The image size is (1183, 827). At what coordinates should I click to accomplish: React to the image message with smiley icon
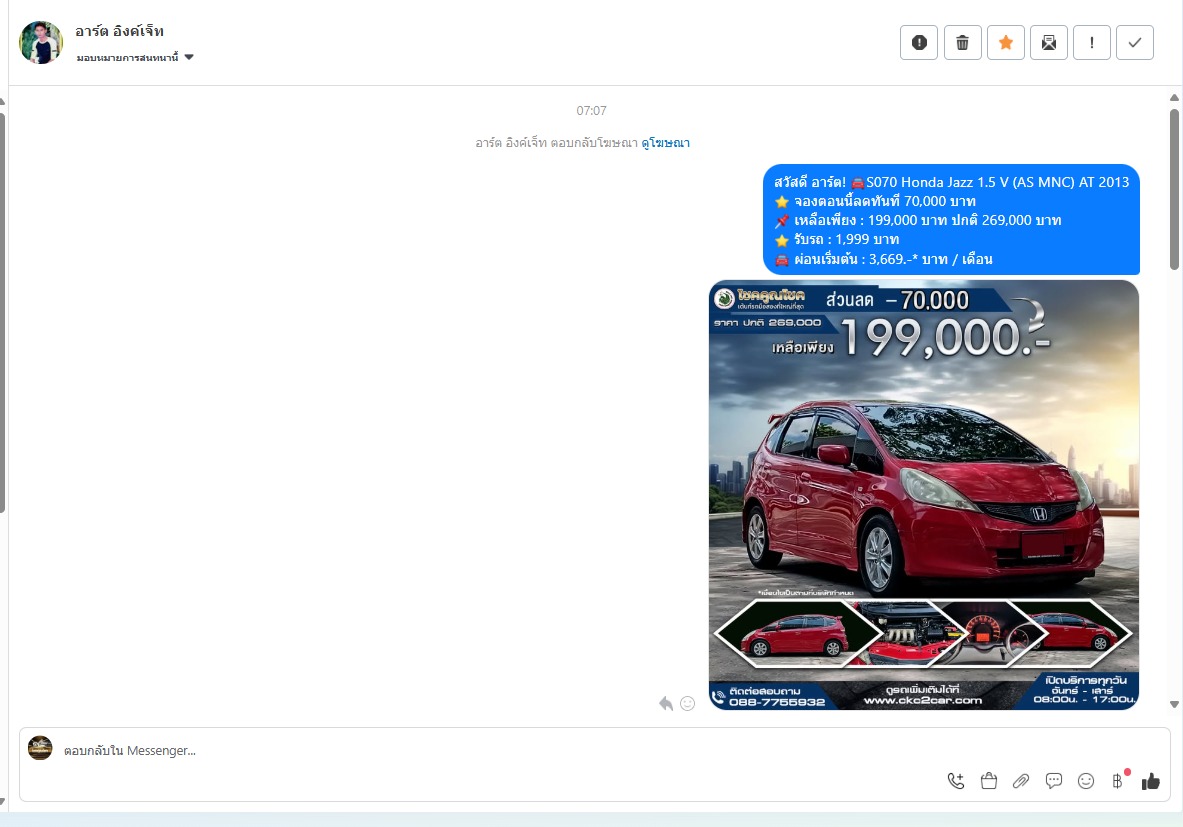(687, 703)
